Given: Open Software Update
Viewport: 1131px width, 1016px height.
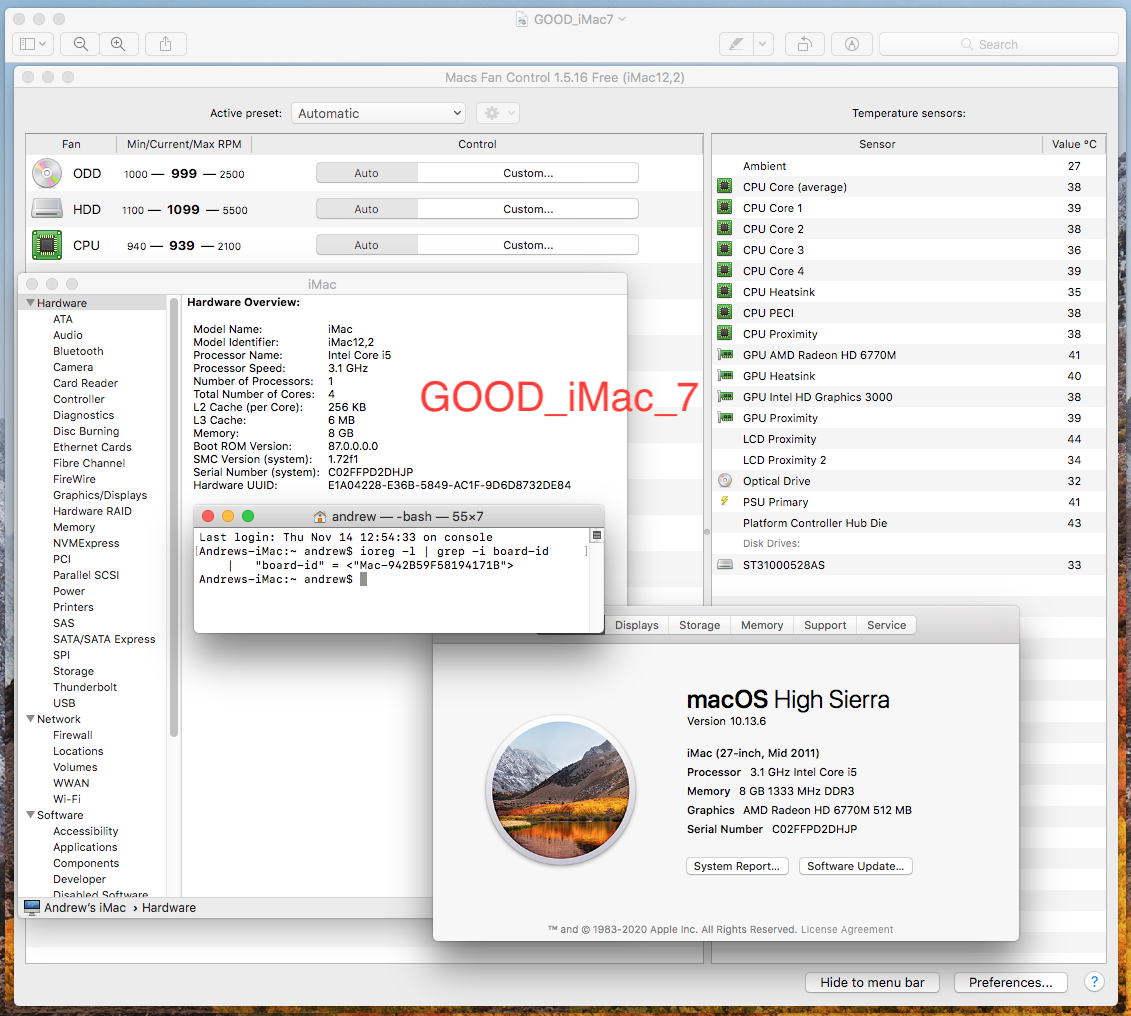Looking at the screenshot, I should [x=855, y=866].
